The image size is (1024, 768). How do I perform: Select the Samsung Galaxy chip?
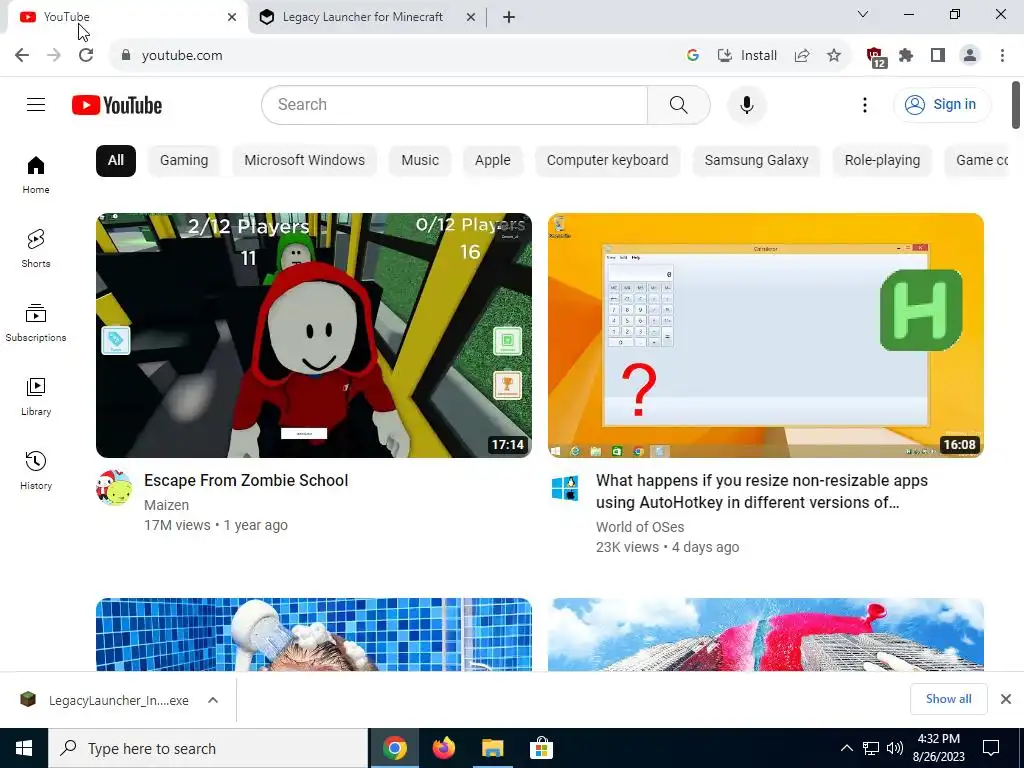[756, 161]
